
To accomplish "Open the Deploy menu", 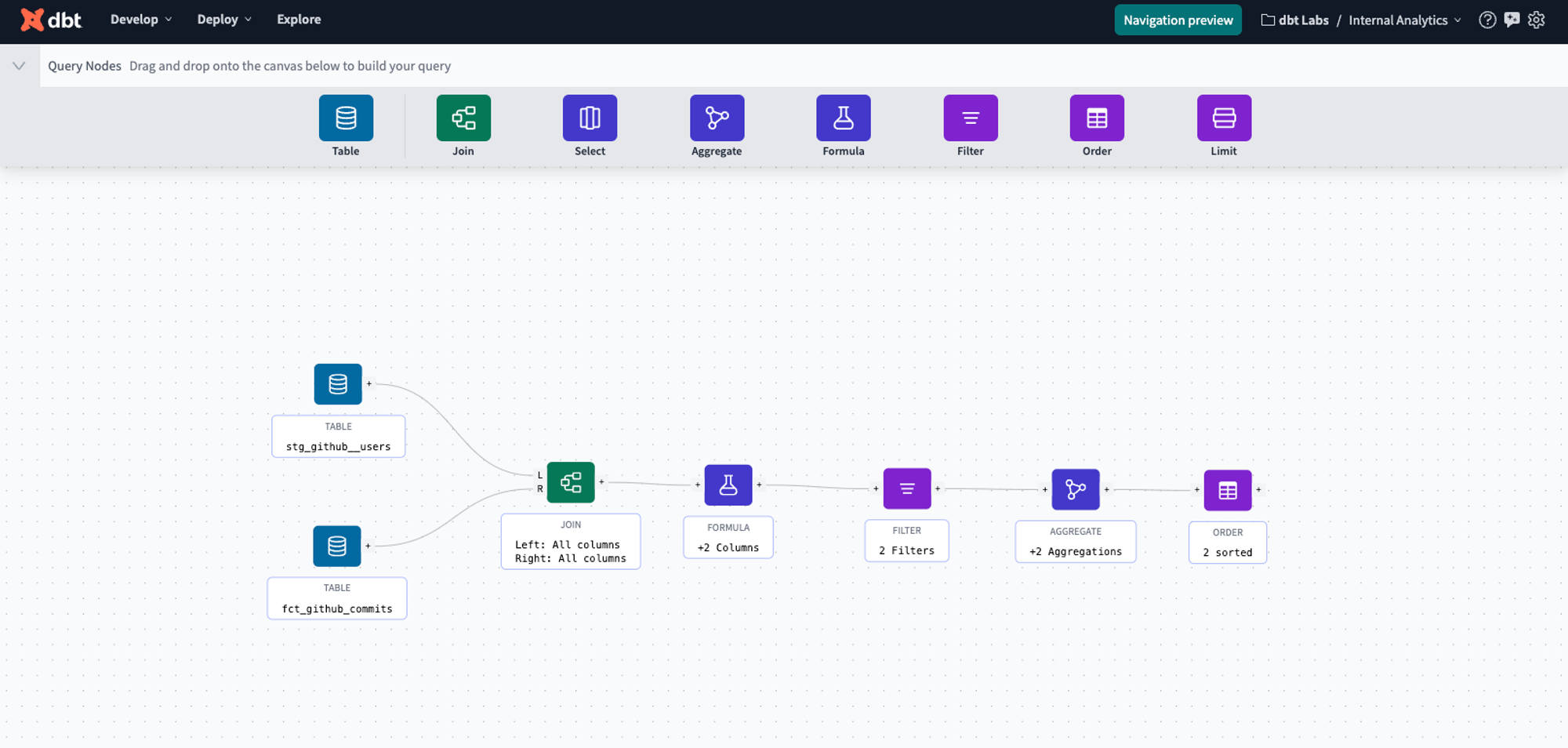I will click(223, 19).
